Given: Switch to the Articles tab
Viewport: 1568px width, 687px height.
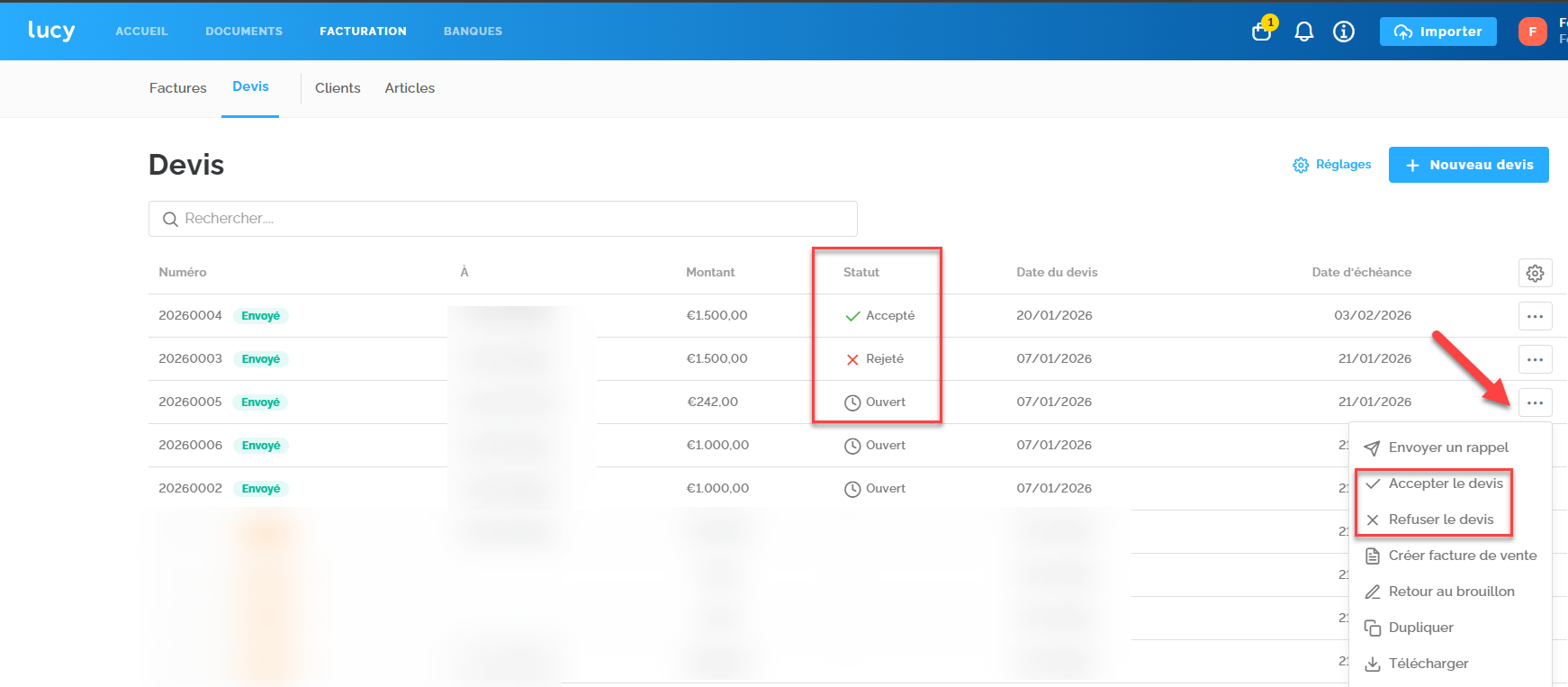Looking at the screenshot, I should 410,88.
